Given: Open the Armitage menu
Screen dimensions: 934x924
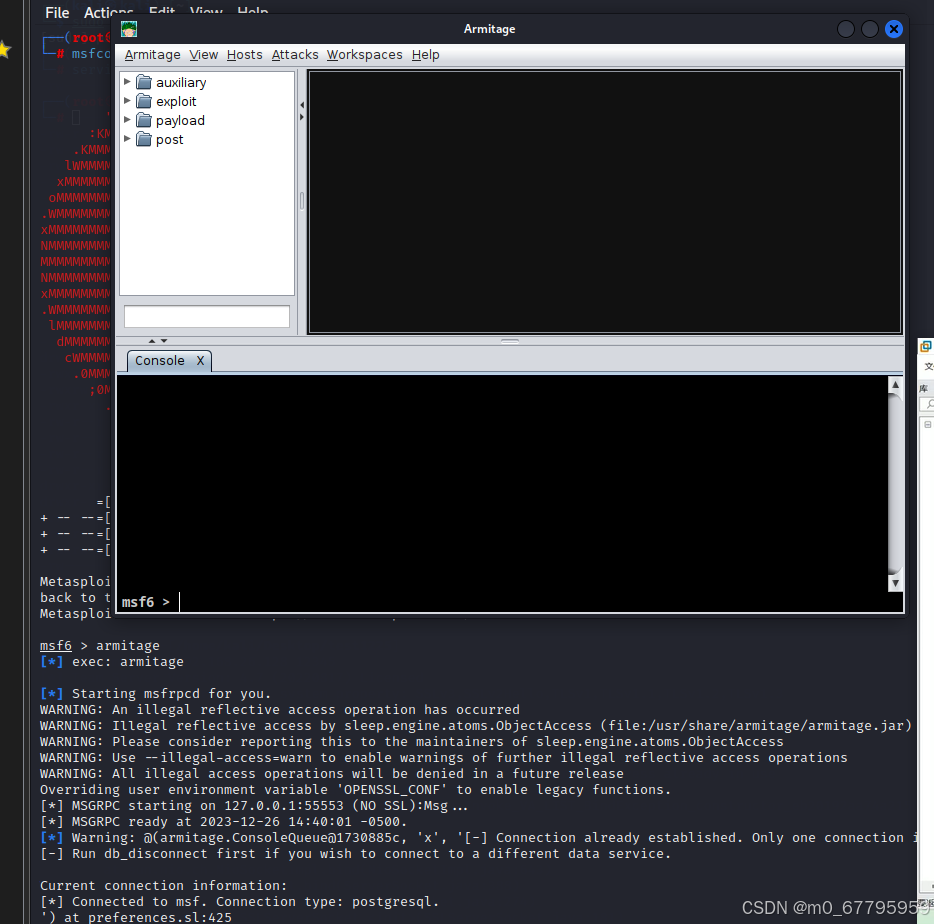Looking at the screenshot, I should tap(152, 55).
